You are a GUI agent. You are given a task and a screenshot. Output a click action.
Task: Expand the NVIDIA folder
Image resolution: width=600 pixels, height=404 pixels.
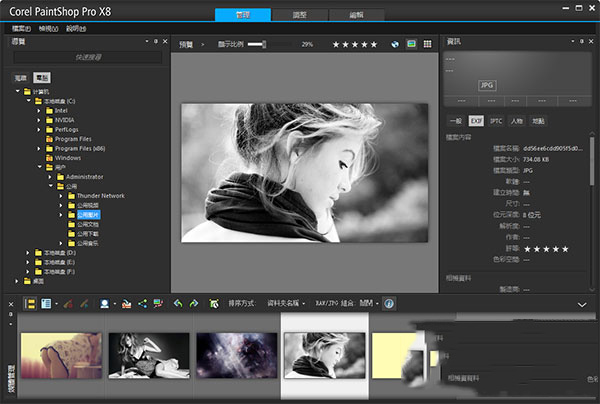39,120
